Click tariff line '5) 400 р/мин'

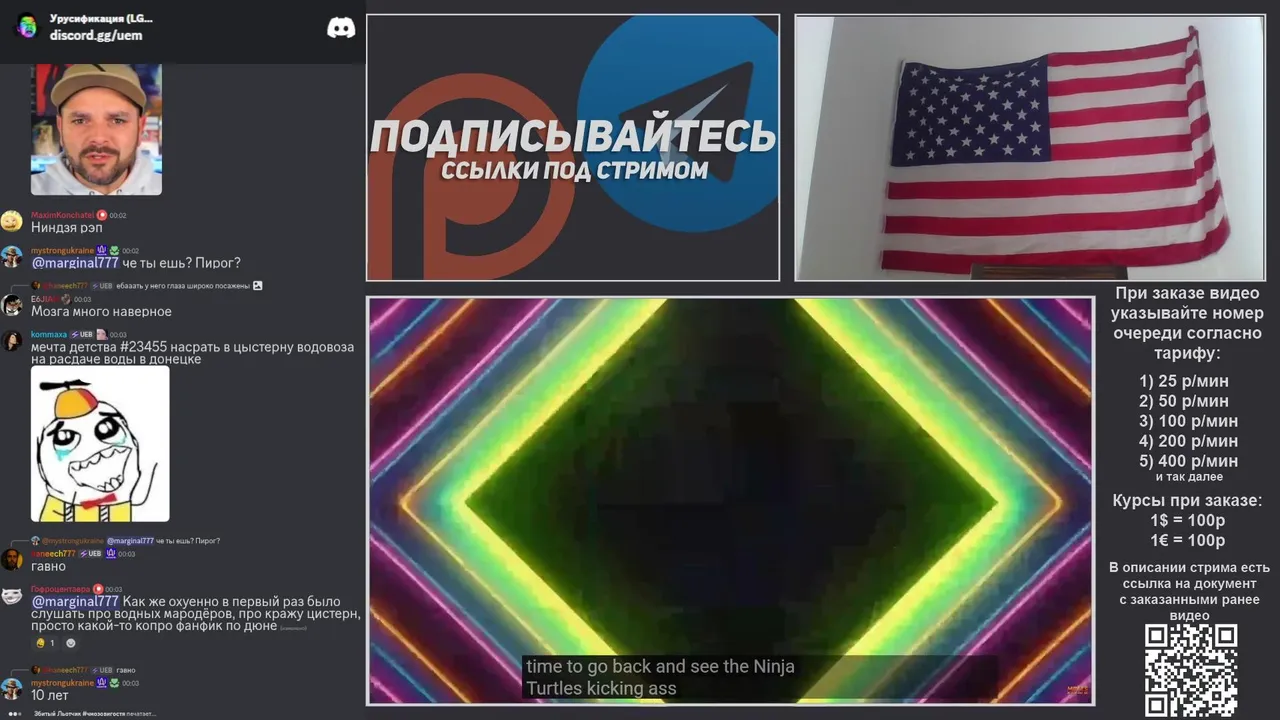tap(1188, 461)
